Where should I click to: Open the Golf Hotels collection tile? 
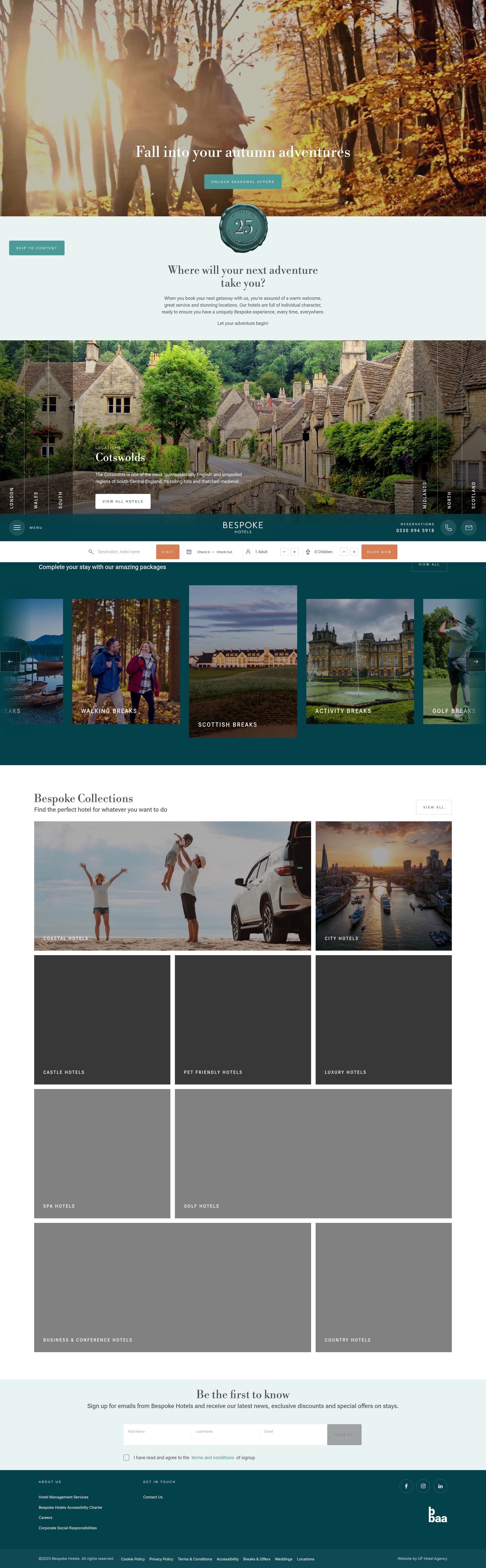point(313,1154)
